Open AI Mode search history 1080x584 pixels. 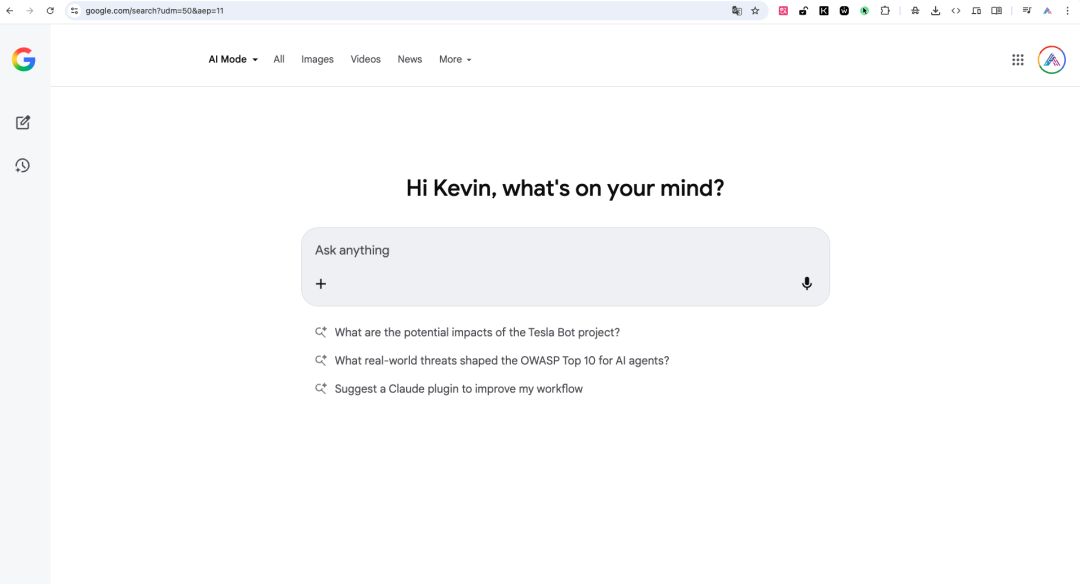tap(23, 166)
